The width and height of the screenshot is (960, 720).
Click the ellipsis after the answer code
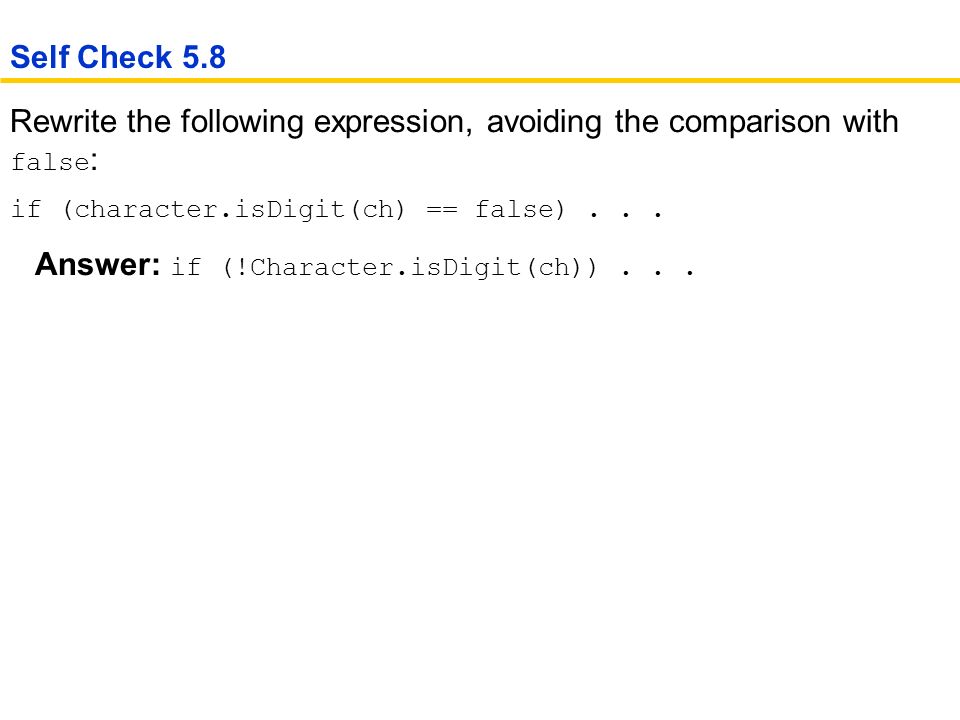(x=658, y=272)
